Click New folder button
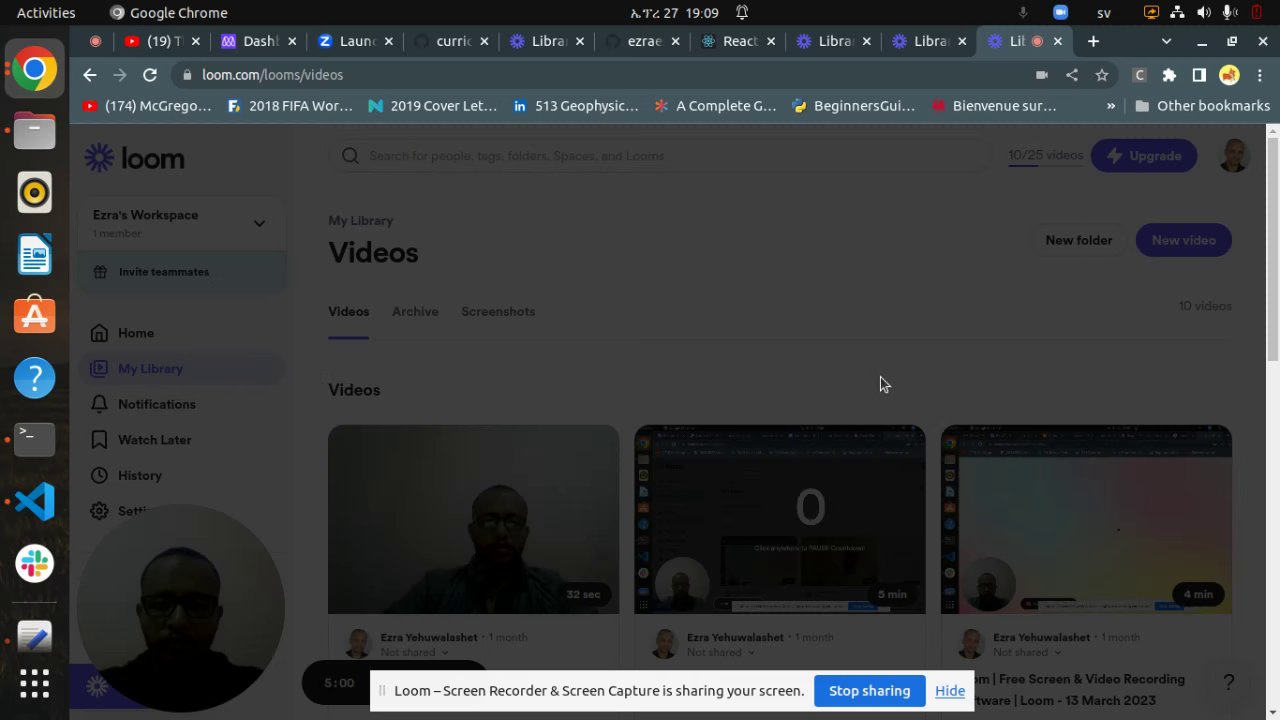Screen dimensions: 1280x720 1078,240
